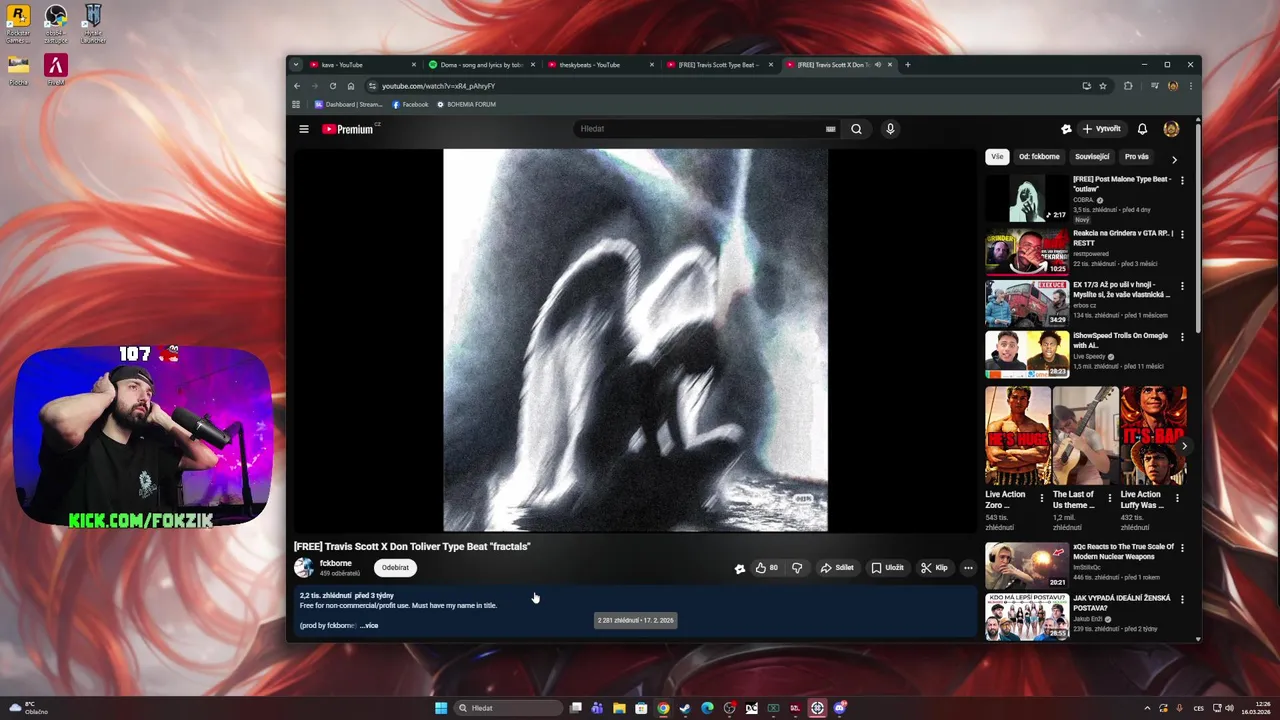
Task: Select the Pro vás filter chip
Action: click(x=1136, y=157)
